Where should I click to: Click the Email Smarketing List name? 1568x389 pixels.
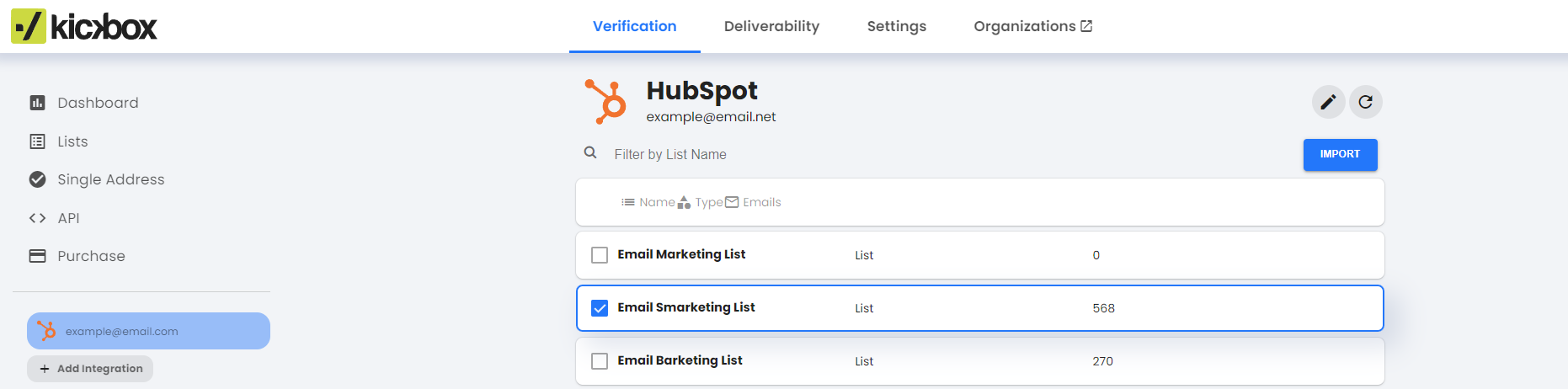(x=686, y=307)
